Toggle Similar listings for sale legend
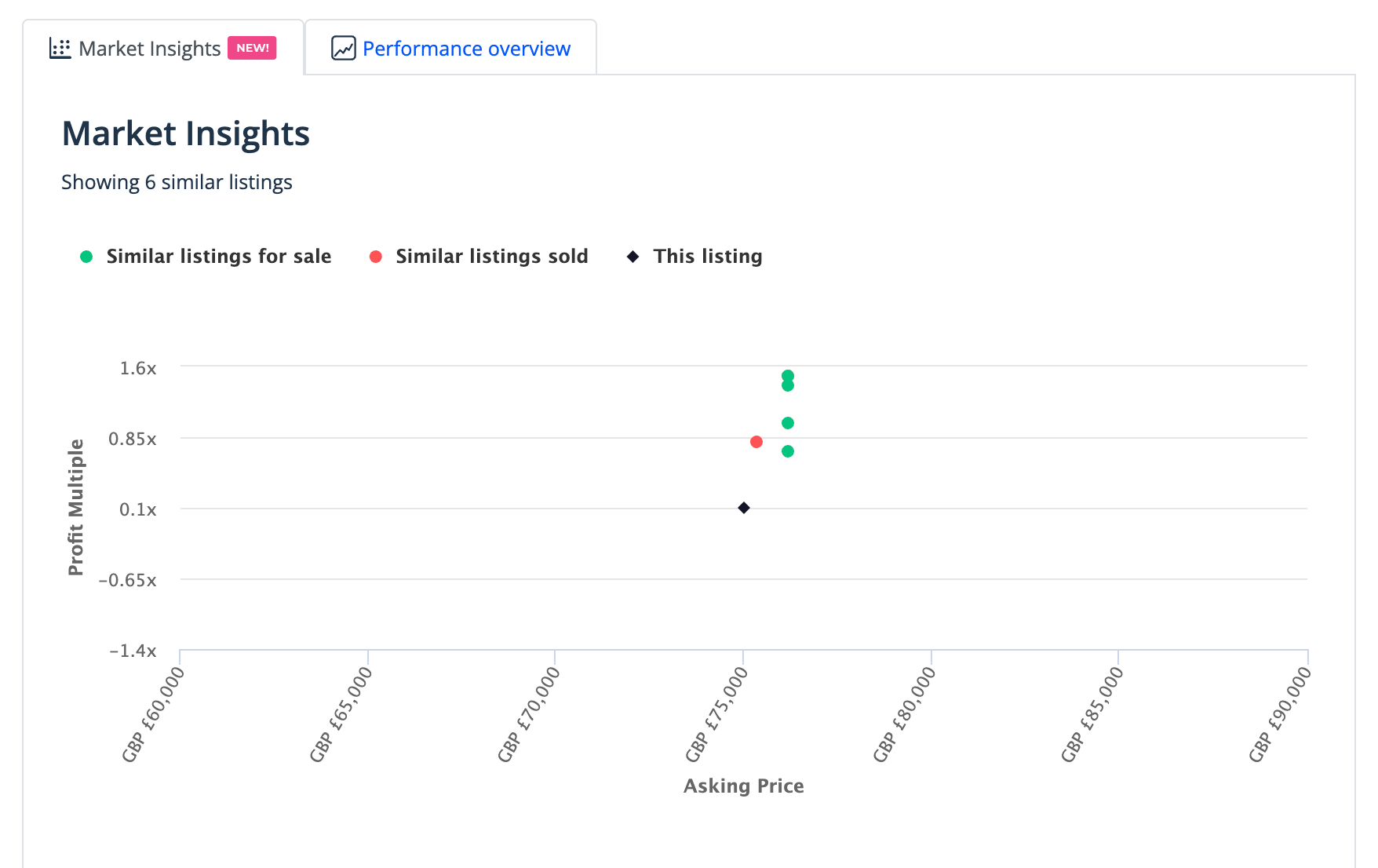1378x868 pixels. (x=206, y=257)
